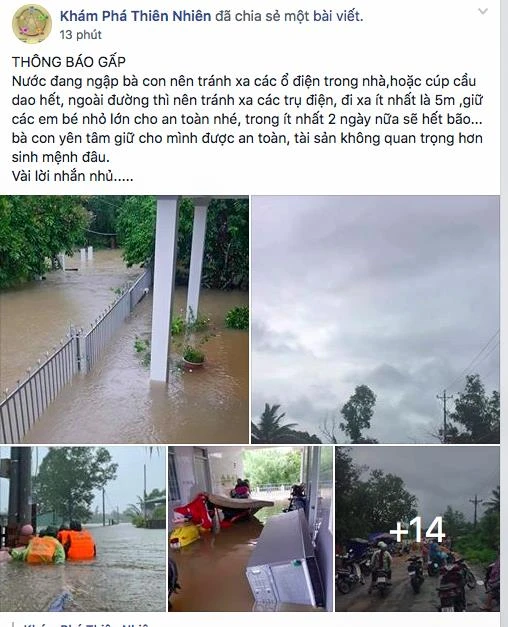Viewport: 508px width, 627px height.
Task: Open the shared page name below photos
Action: [86, 624]
